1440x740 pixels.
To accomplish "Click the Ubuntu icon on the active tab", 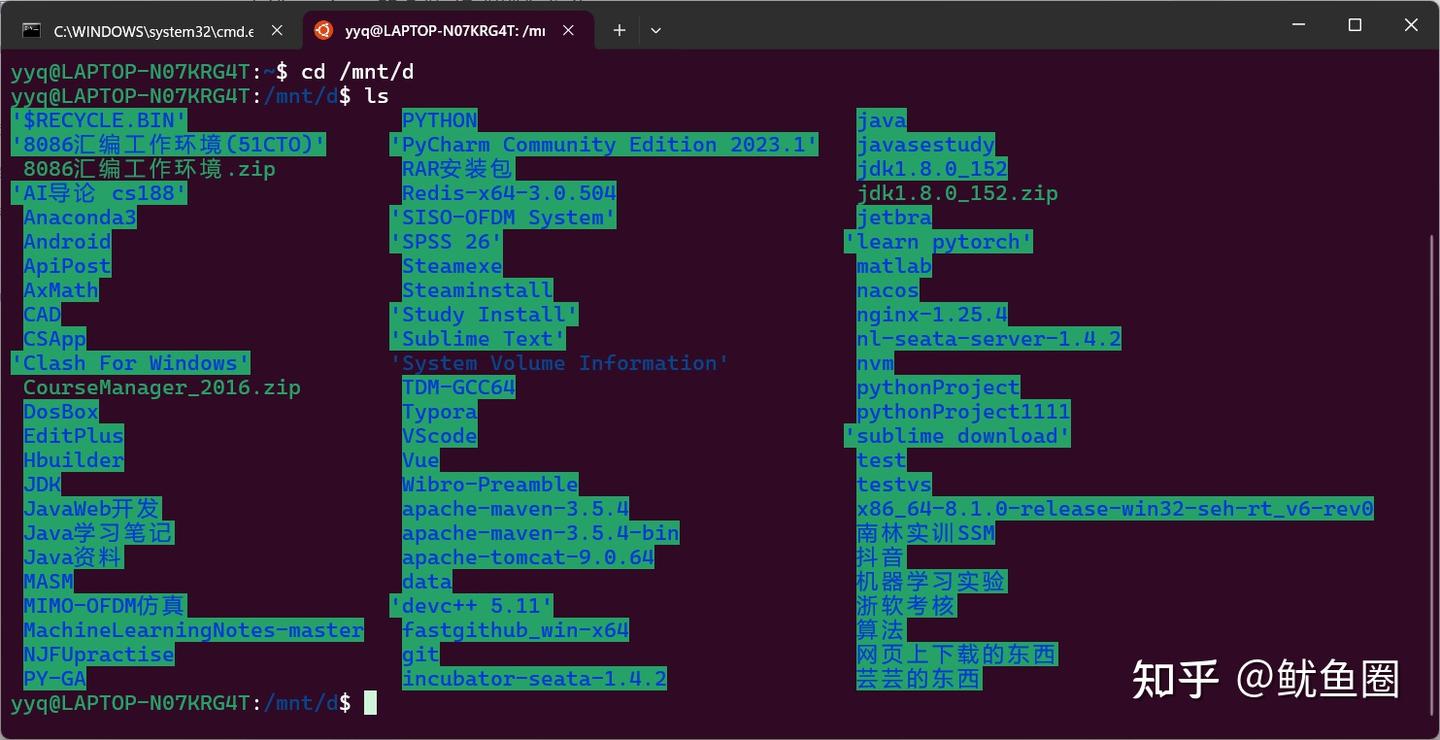I will coord(323,30).
